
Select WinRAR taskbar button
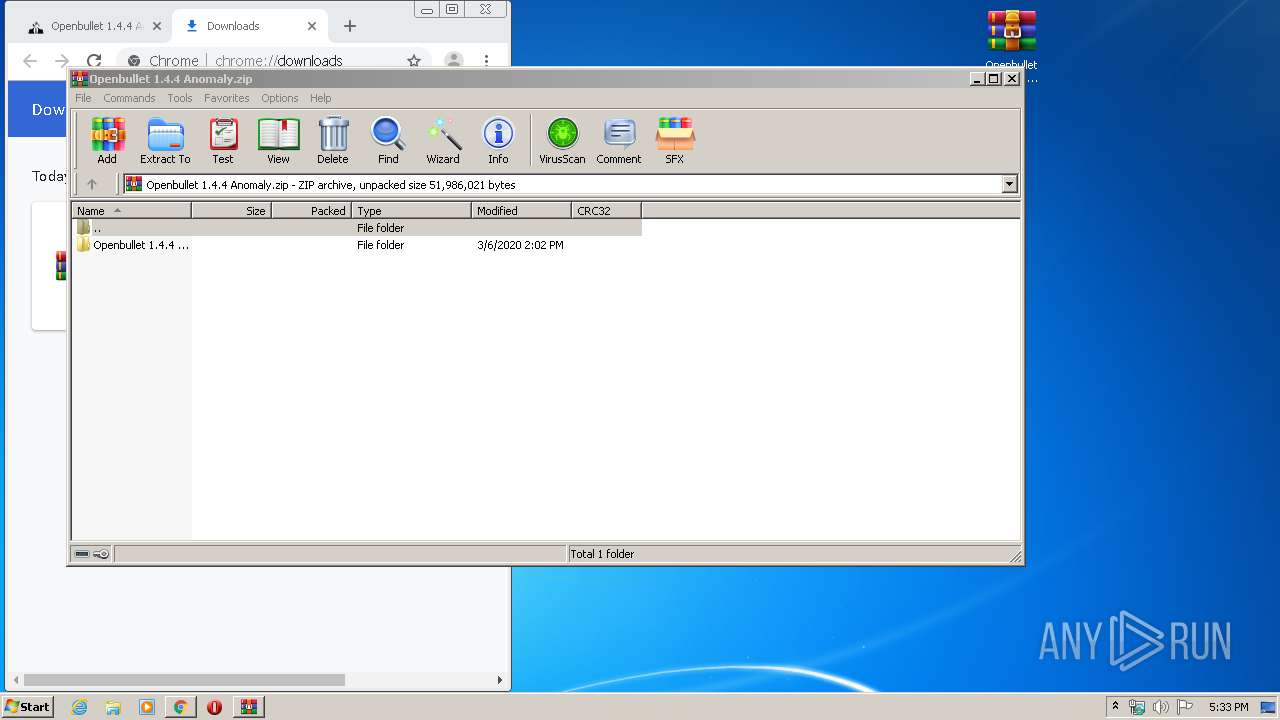point(249,707)
